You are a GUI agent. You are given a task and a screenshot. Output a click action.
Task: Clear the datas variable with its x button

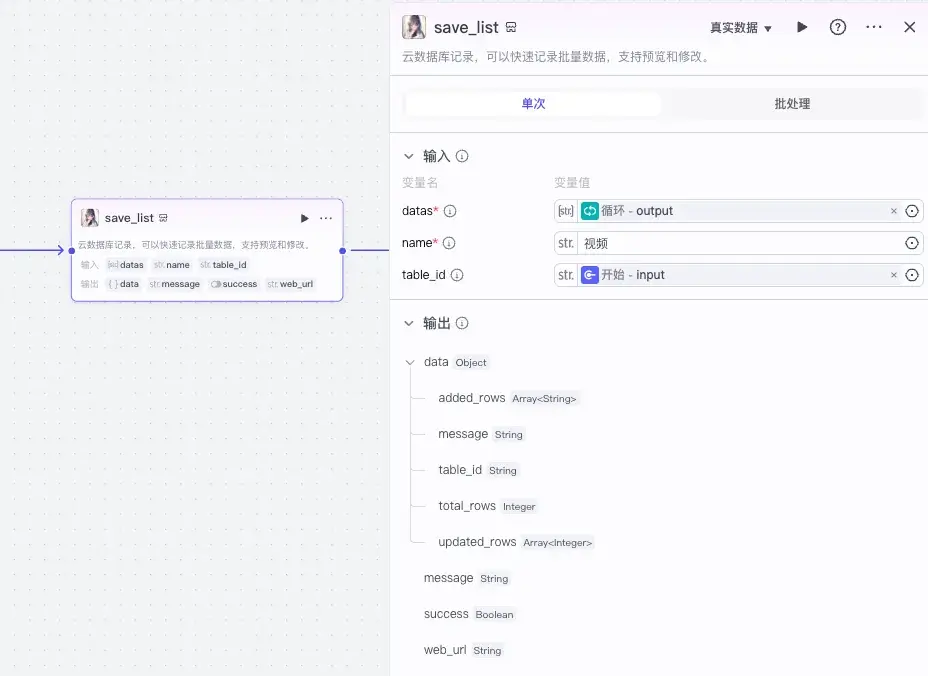(x=893, y=211)
